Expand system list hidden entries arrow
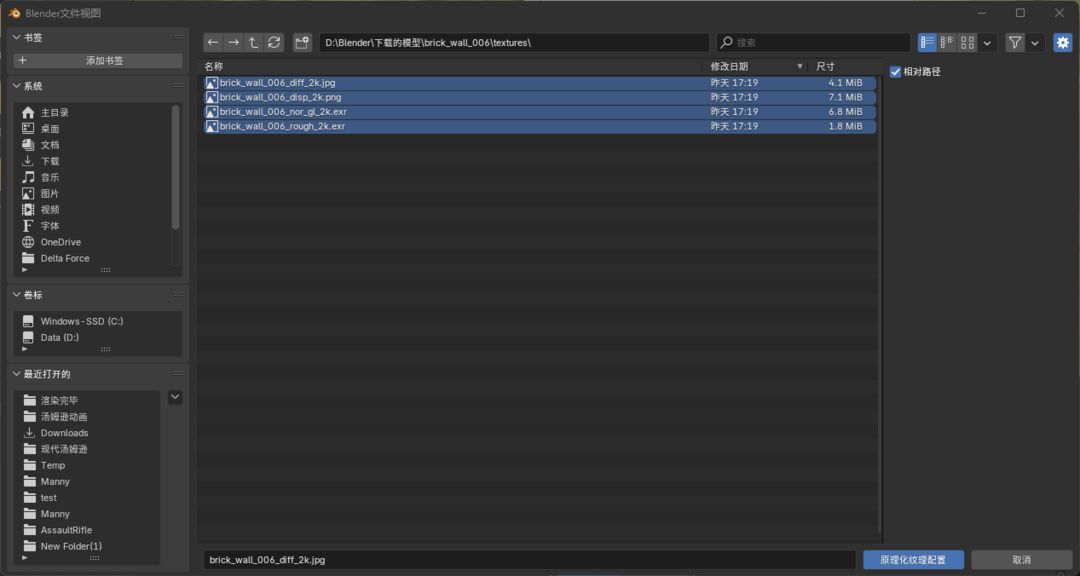Screen dimensions: 1080x576 tap(25, 269)
